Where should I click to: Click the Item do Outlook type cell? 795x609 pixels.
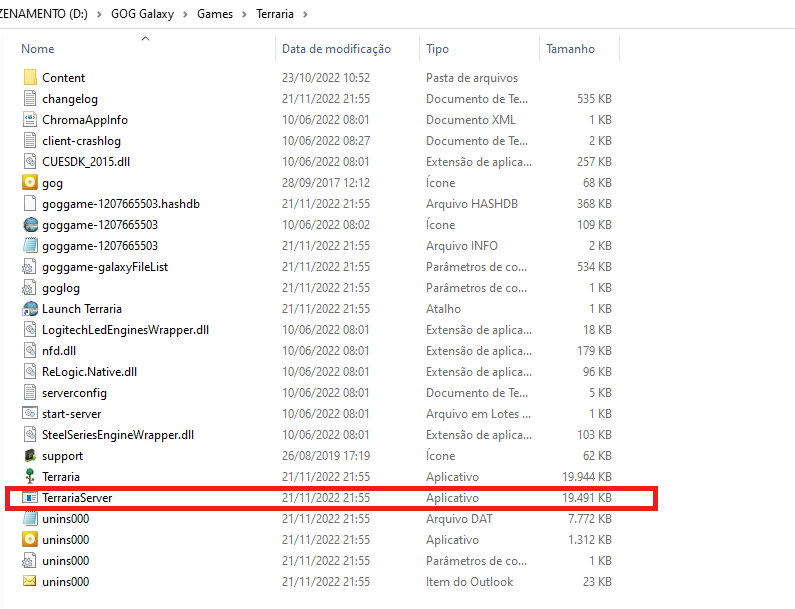(x=469, y=582)
